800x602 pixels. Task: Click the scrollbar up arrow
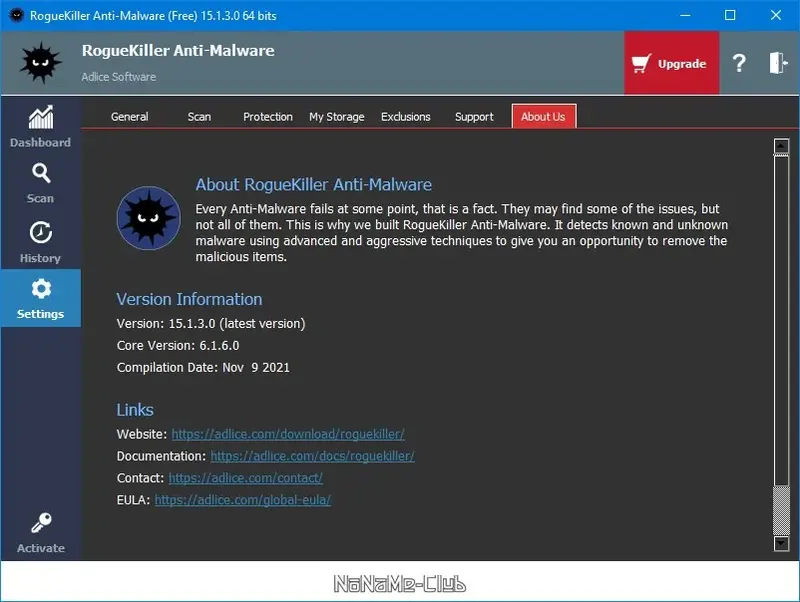point(781,146)
